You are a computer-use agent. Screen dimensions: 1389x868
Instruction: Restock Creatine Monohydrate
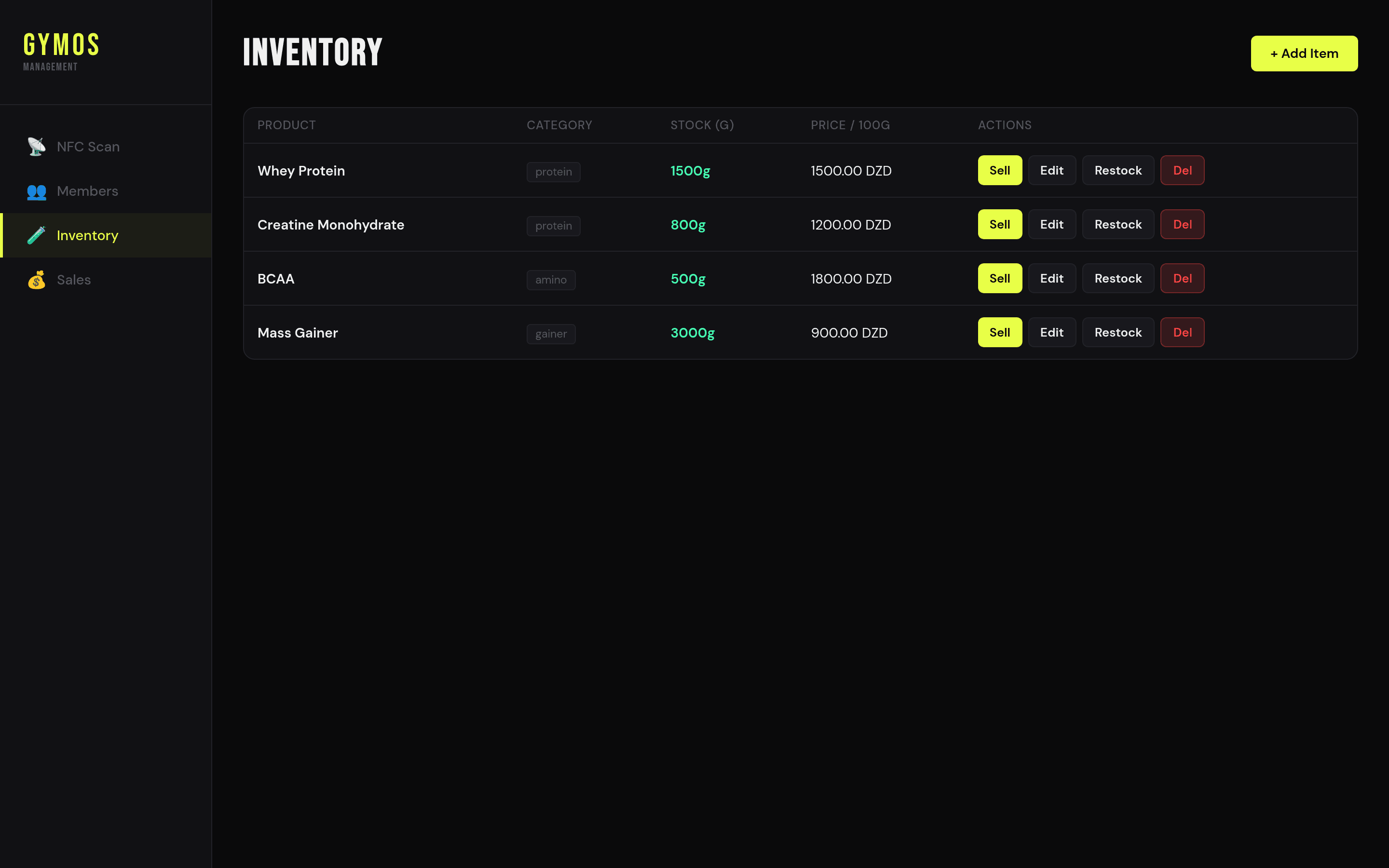tap(1118, 224)
